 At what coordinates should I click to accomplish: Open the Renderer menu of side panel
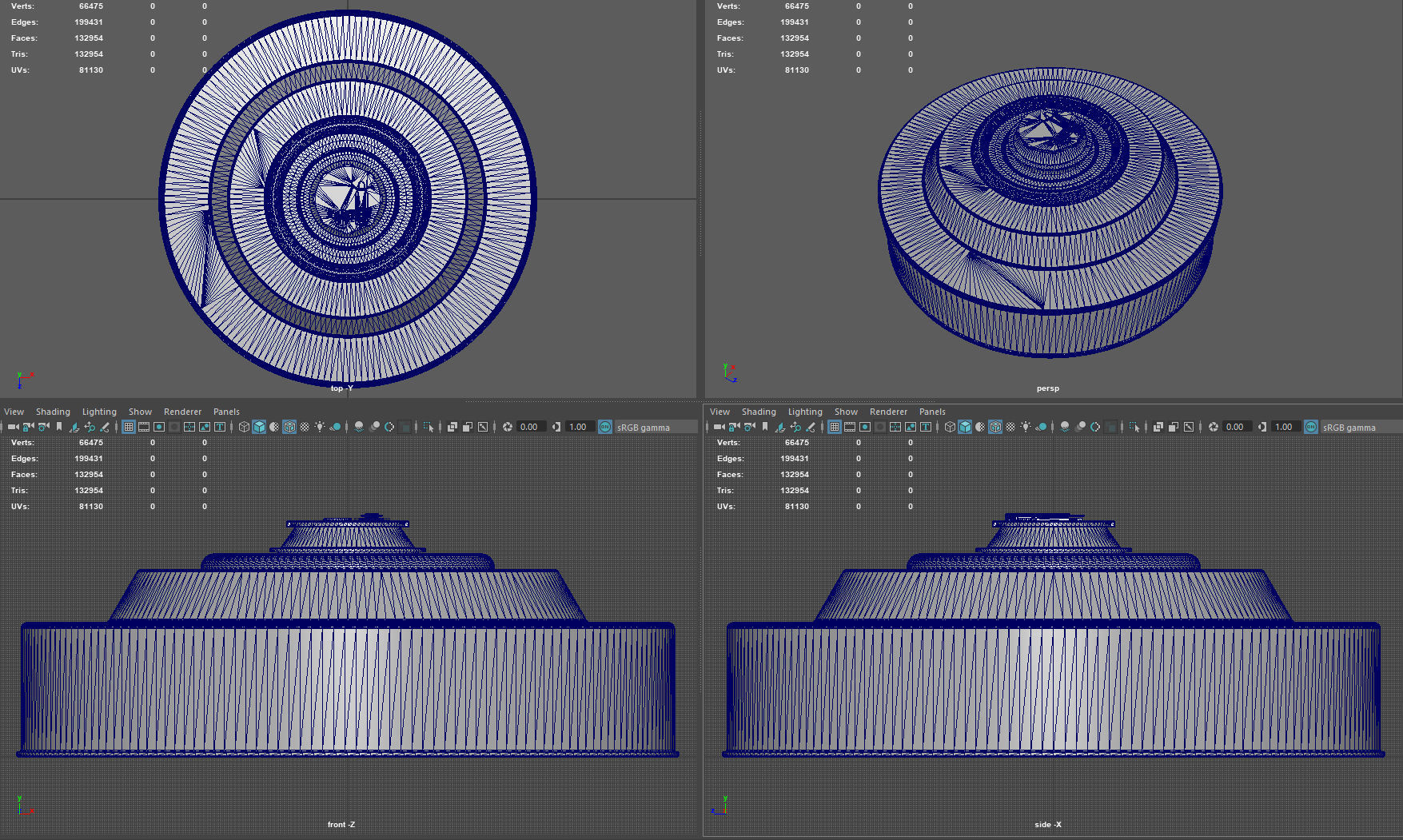coord(888,412)
